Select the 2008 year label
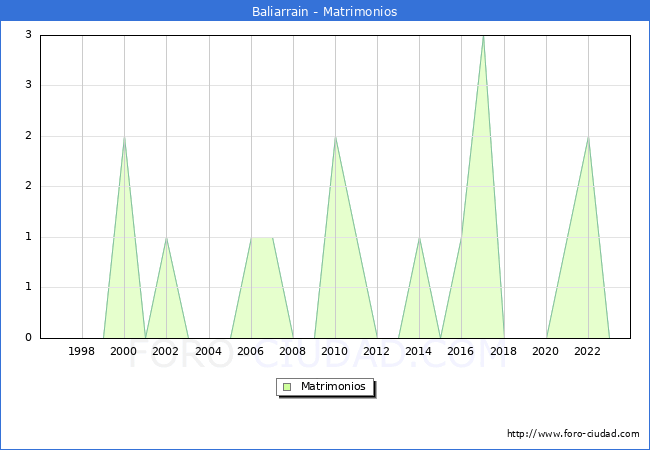The image size is (650, 450). click(x=293, y=351)
